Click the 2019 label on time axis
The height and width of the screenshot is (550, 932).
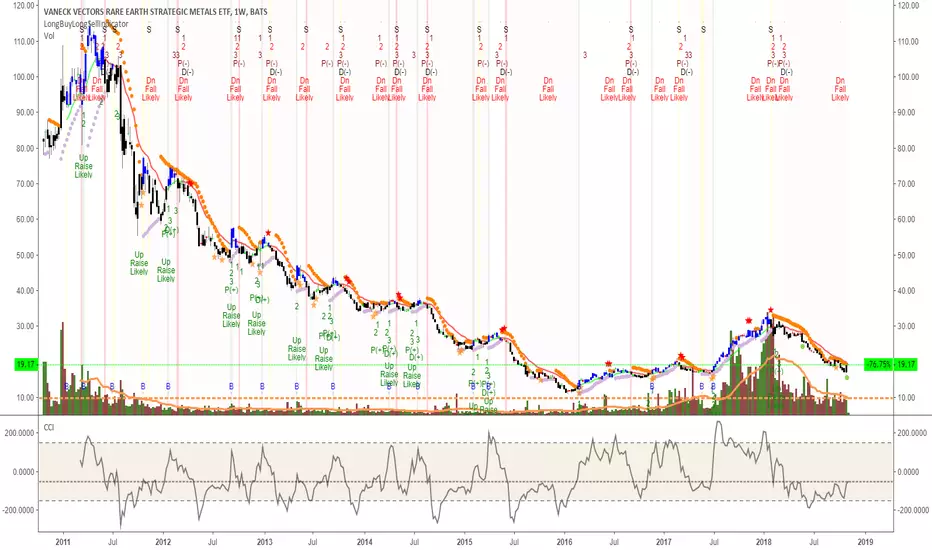pyautogui.click(x=865, y=542)
